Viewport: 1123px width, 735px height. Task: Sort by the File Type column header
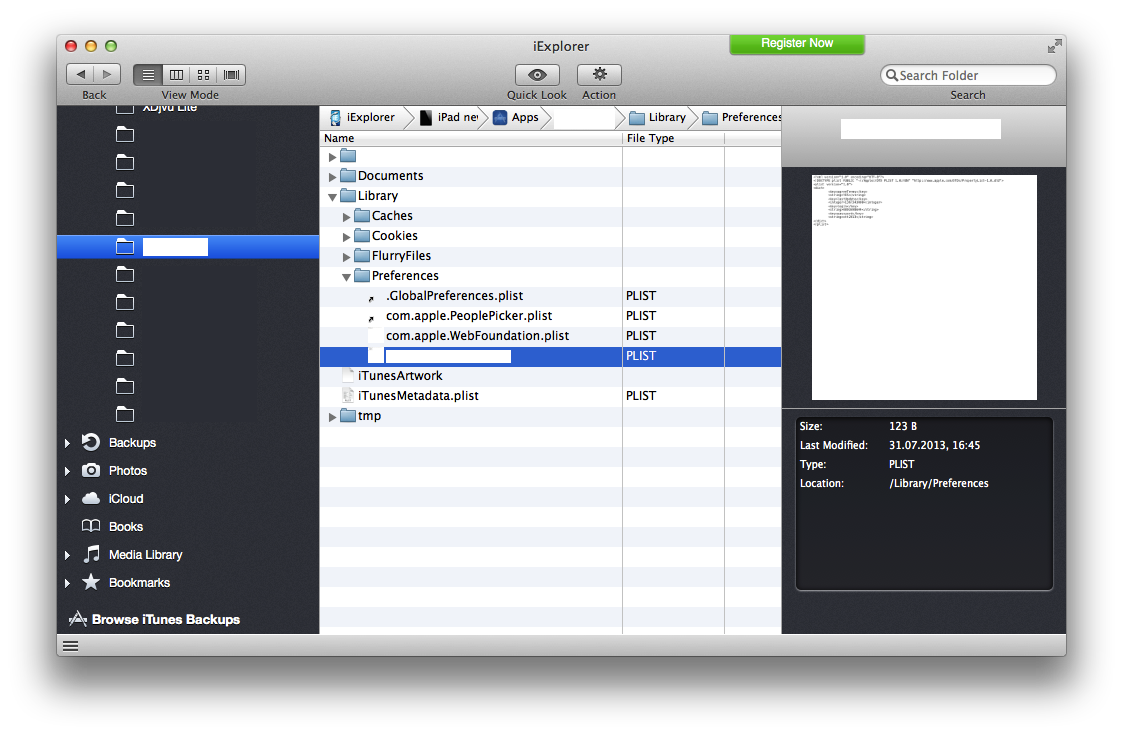[673, 138]
